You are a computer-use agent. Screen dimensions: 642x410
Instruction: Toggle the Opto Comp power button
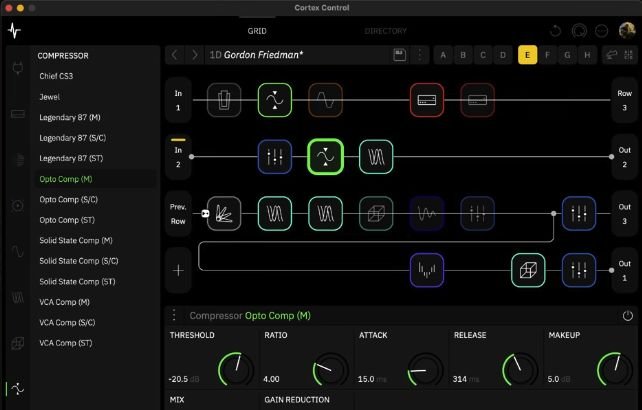click(627, 316)
